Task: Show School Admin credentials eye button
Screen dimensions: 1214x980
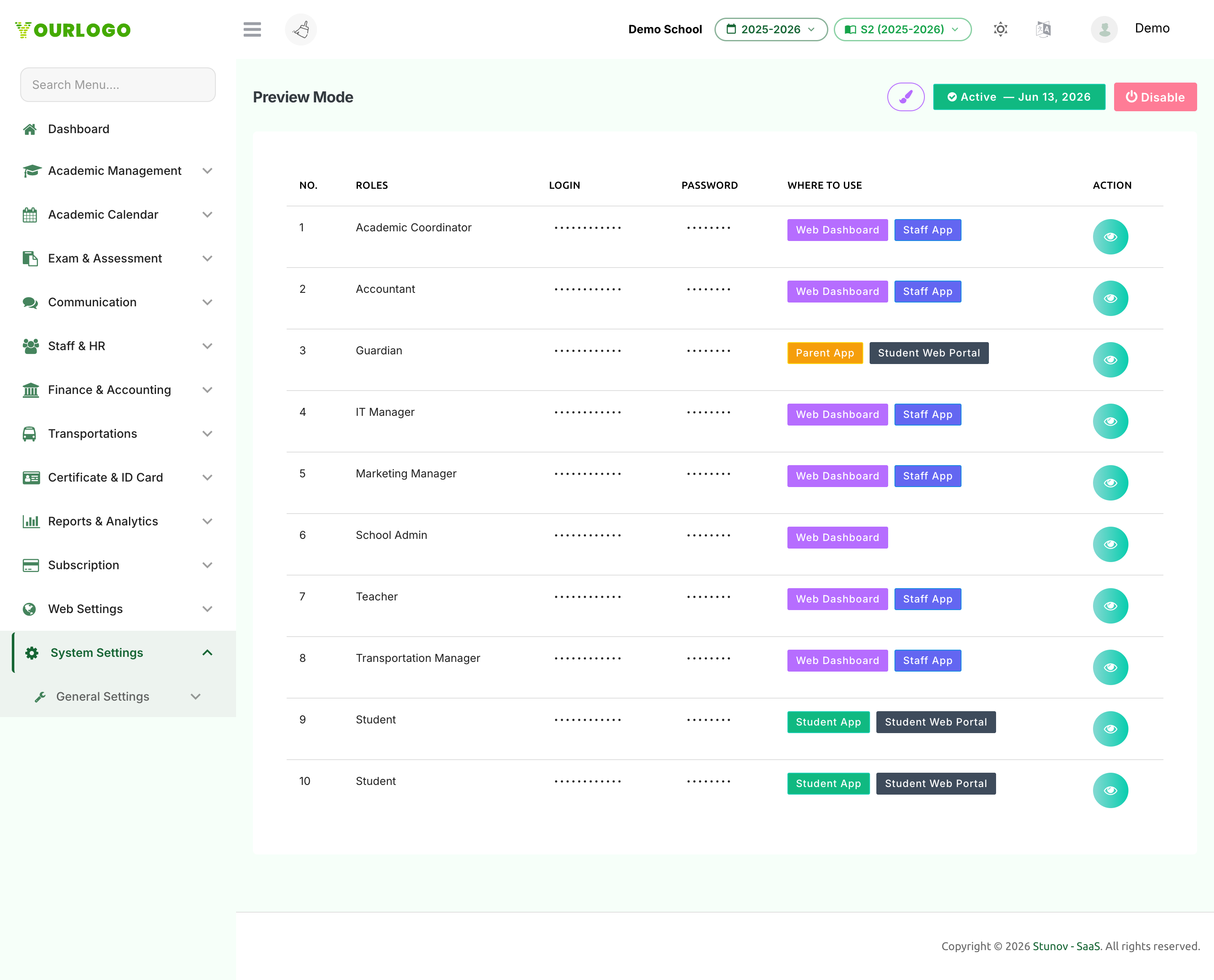Action: pyautogui.click(x=1110, y=545)
